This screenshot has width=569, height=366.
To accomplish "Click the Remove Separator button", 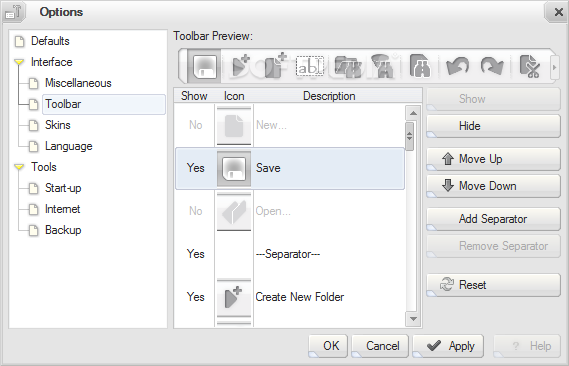I will (494, 246).
